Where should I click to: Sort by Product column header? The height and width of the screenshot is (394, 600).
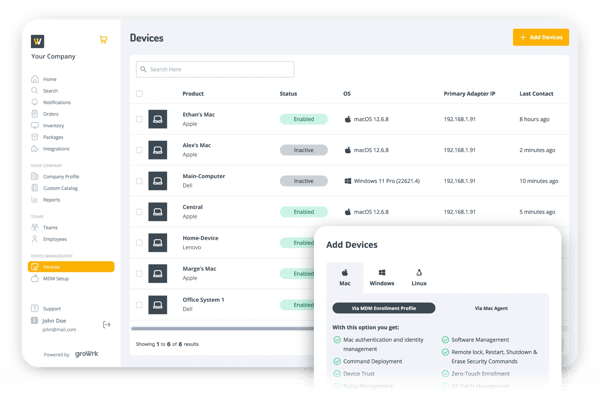click(193, 94)
